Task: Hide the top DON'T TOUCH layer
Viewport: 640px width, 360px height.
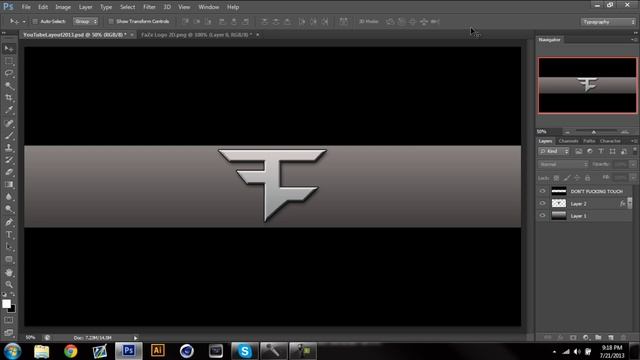Action: tap(542, 191)
